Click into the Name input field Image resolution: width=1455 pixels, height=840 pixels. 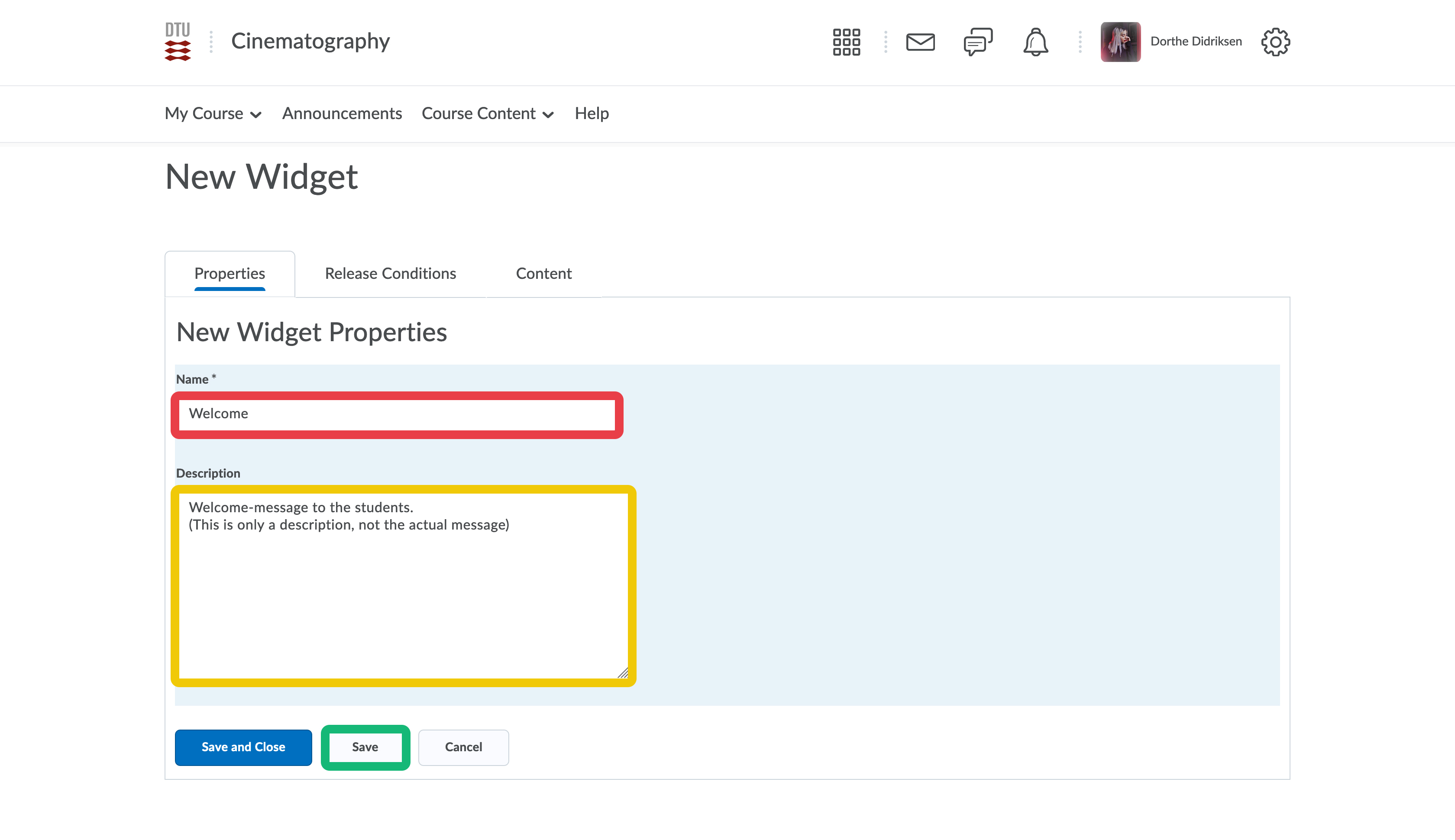[396, 414]
